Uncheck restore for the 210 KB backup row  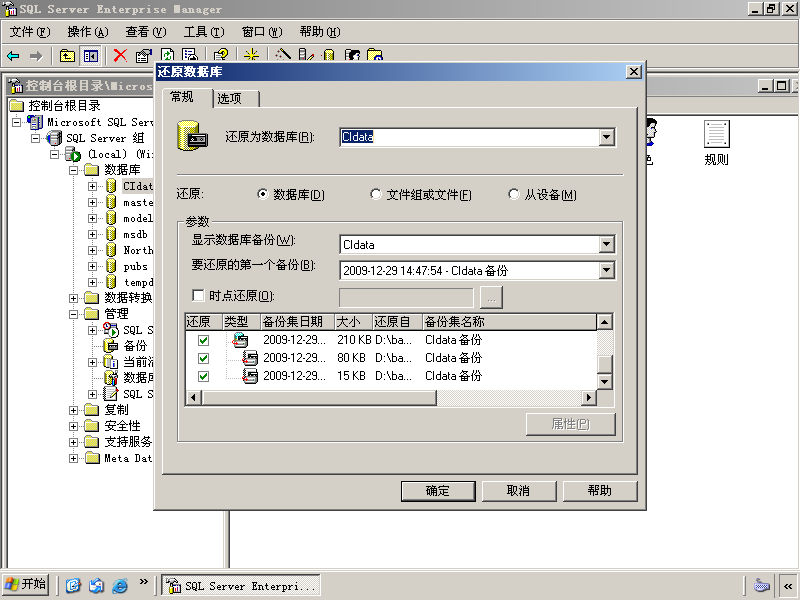pos(203,340)
